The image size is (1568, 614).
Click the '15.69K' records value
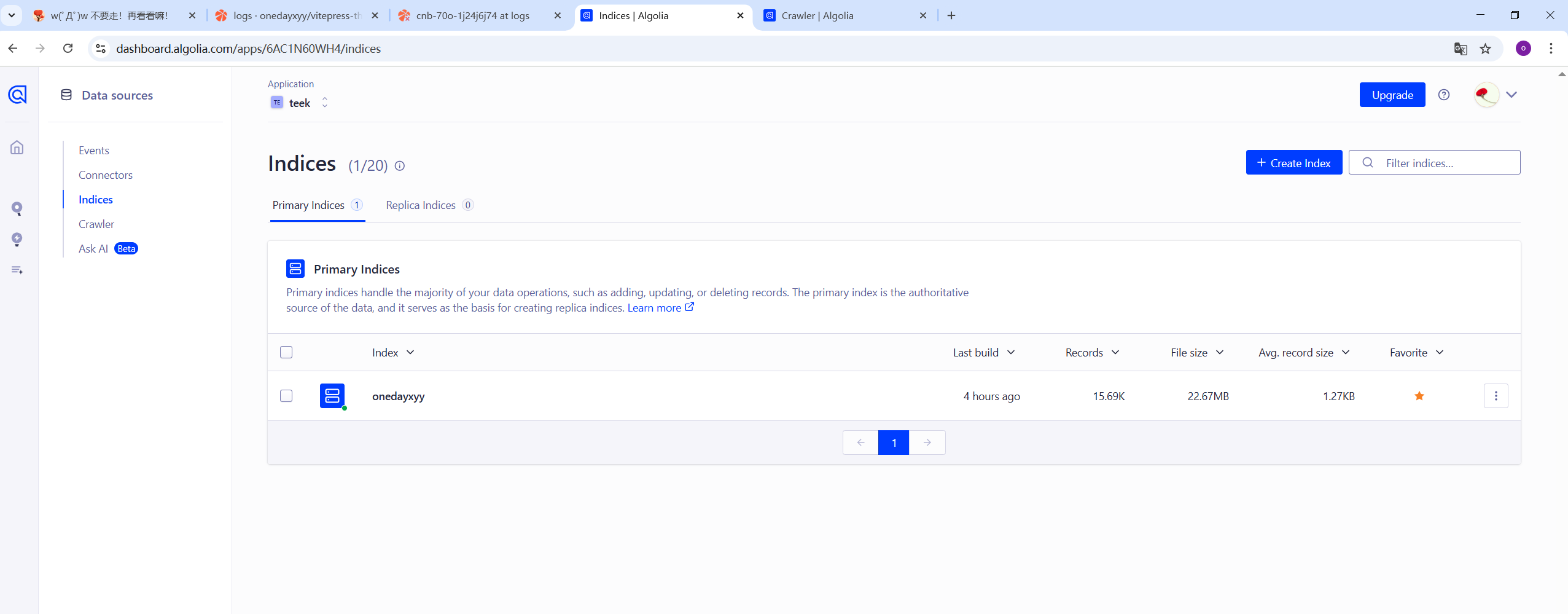point(1109,396)
